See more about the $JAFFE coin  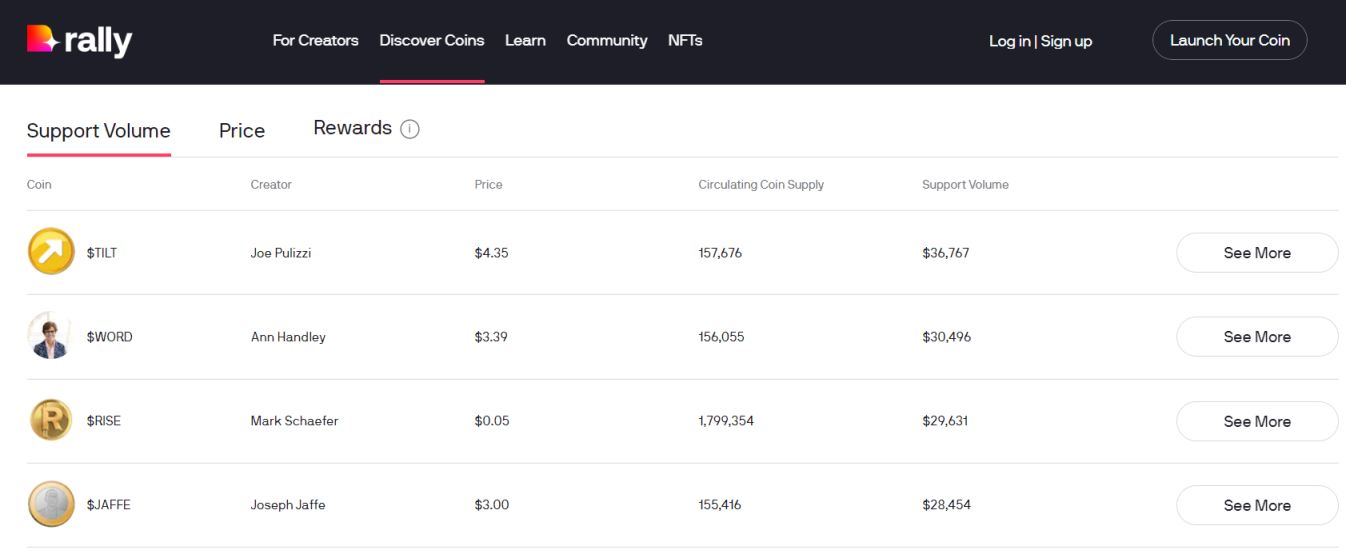pos(1257,505)
